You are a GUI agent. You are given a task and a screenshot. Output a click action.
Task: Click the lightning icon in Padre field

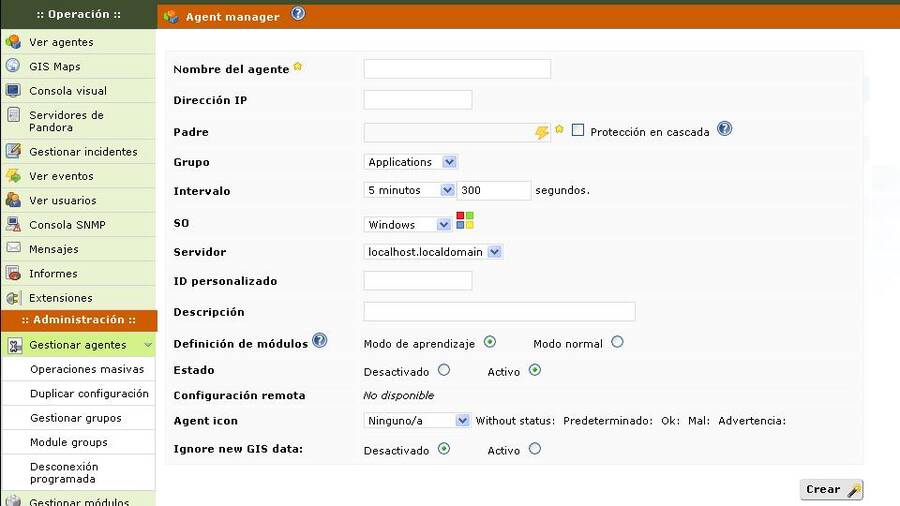(x=542, y=132)
